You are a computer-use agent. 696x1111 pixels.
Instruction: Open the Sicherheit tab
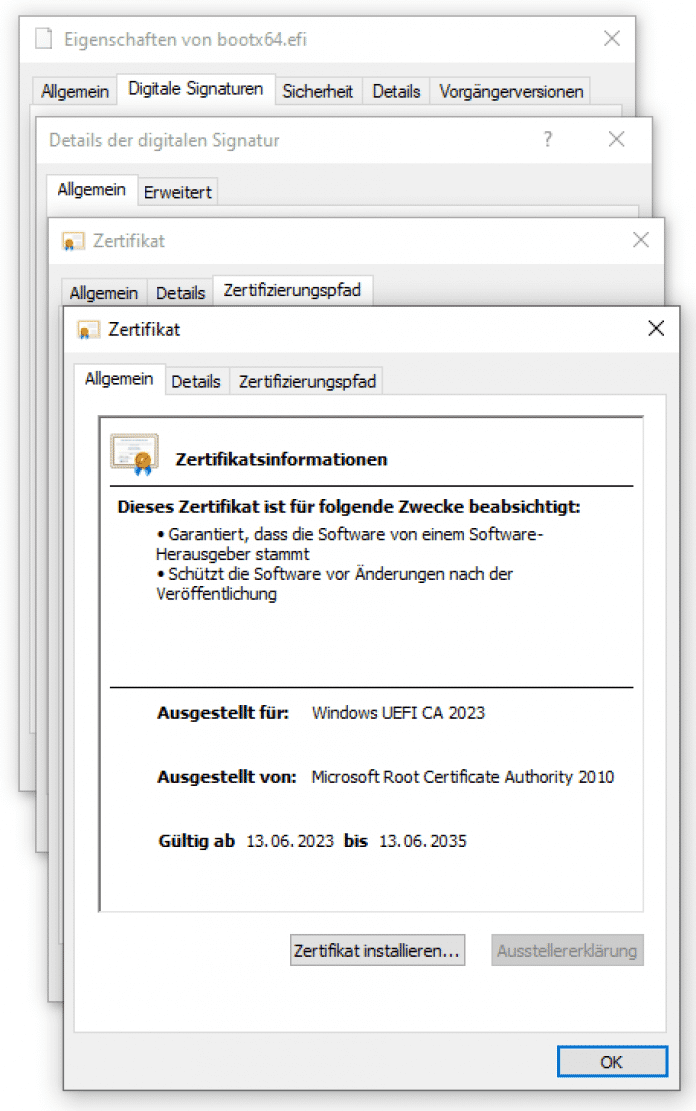point(318,90)
